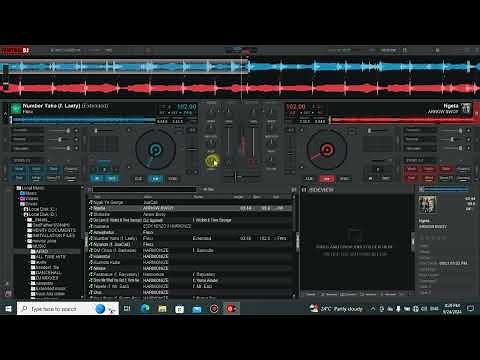Image resolution: width=480 pixels, height=360 pixels.
Task: Click the left deck pitch slider
Action: (x=191, y=149)
